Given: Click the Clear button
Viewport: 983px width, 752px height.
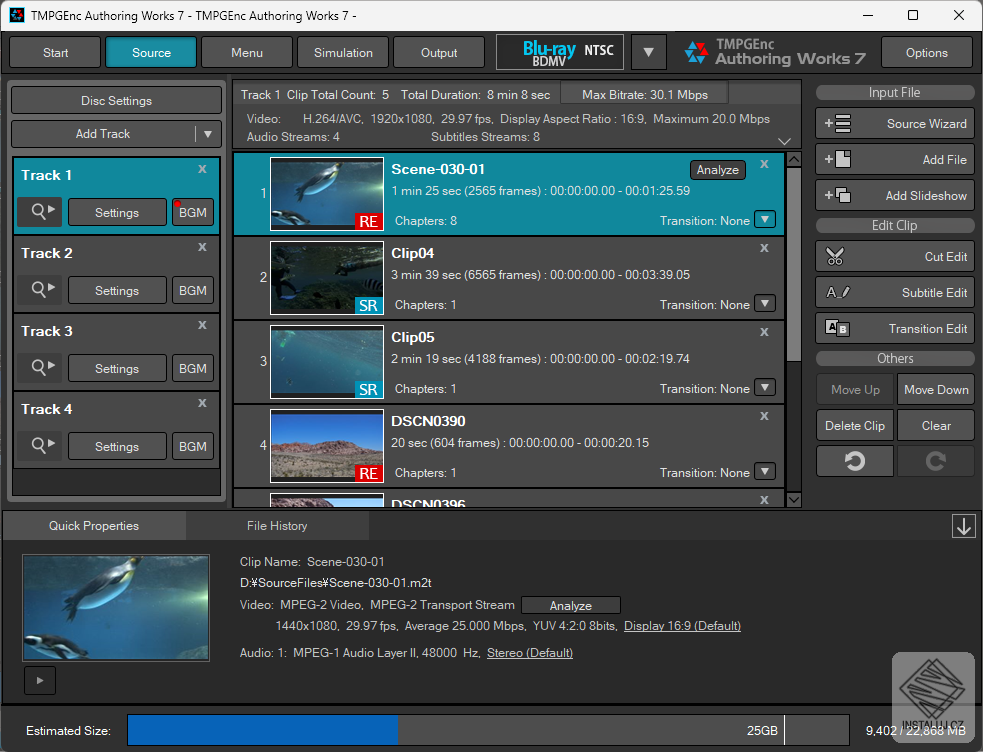Looking at the screenshot, I should pyautogui.click(x=935, y=426).
